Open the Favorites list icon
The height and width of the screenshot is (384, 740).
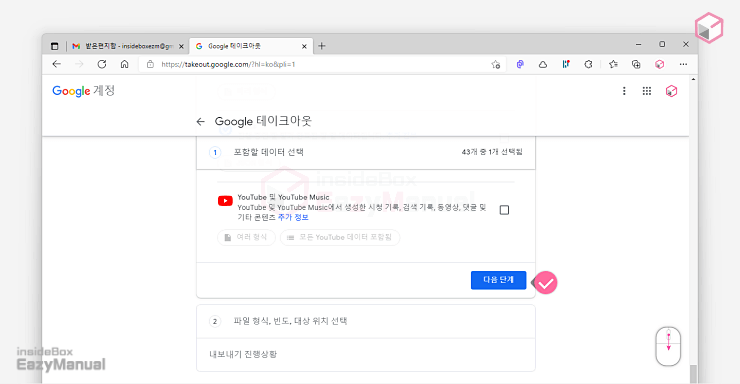tap(613, 64)
